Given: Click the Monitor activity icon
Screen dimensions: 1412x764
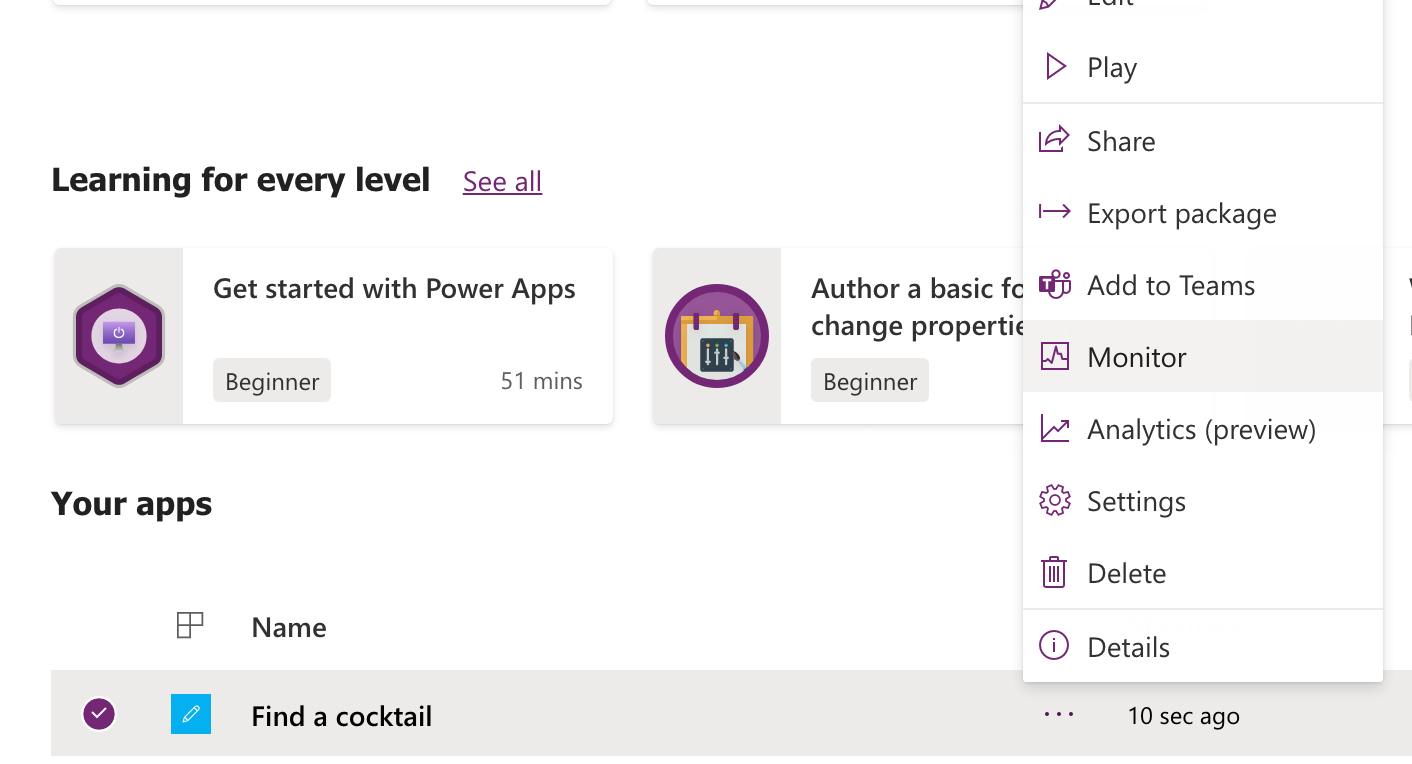Looking at the screenshot, I should pos(1054,356).
